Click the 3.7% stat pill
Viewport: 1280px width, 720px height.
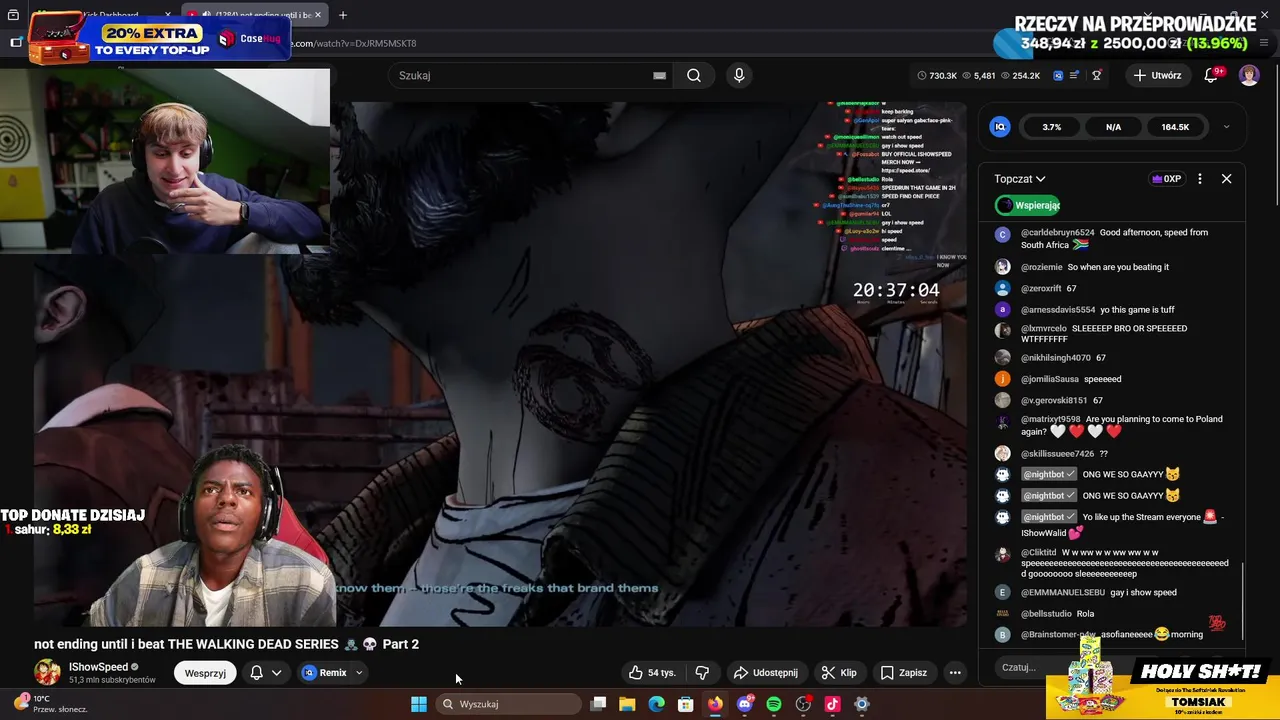tap(1051, 127)
